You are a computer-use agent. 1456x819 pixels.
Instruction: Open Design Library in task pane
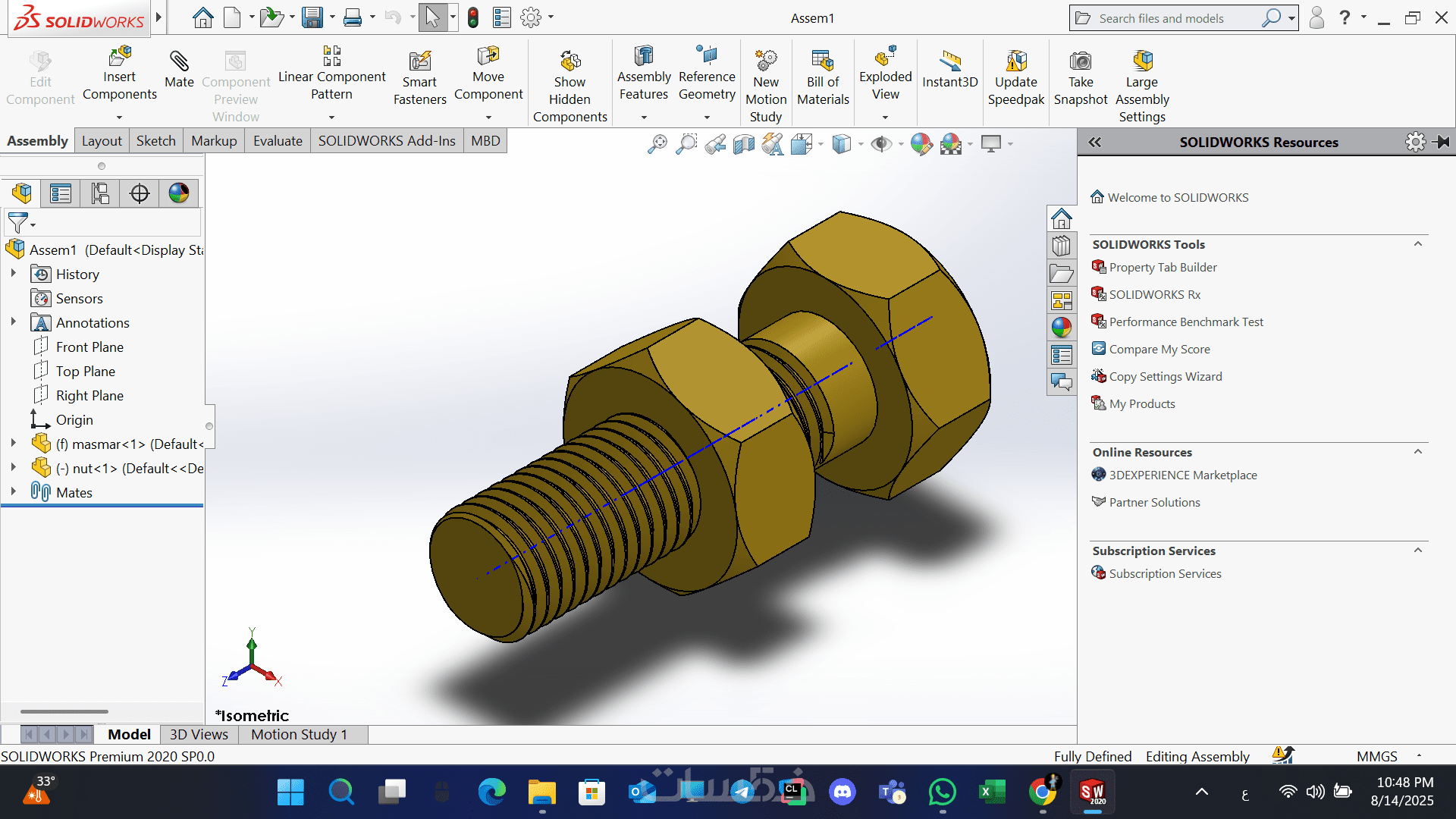click(1062, 246)
